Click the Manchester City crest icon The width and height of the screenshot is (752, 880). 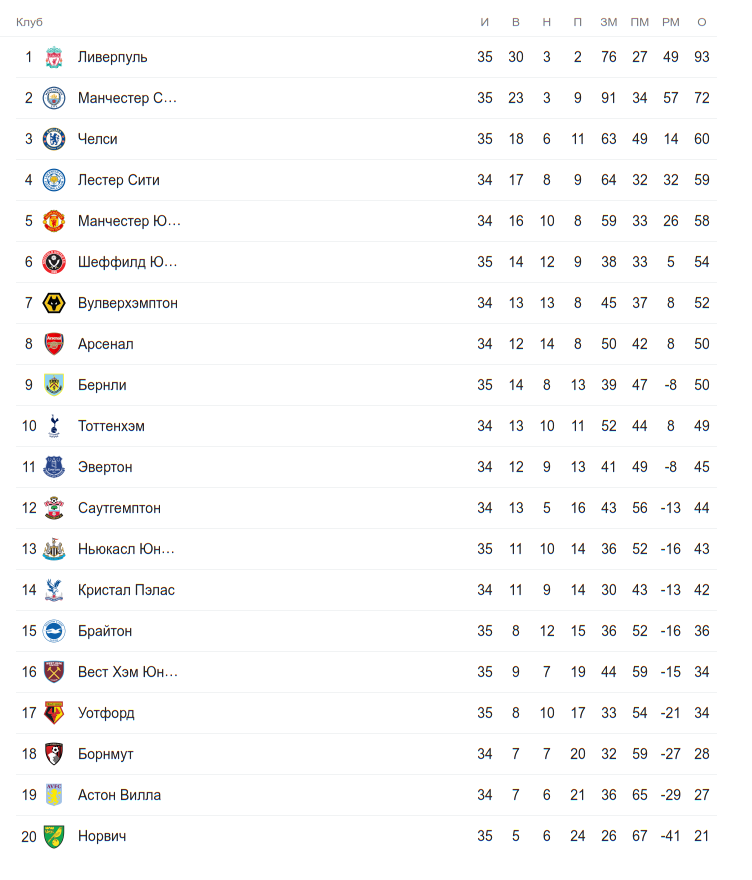point(54,98)
